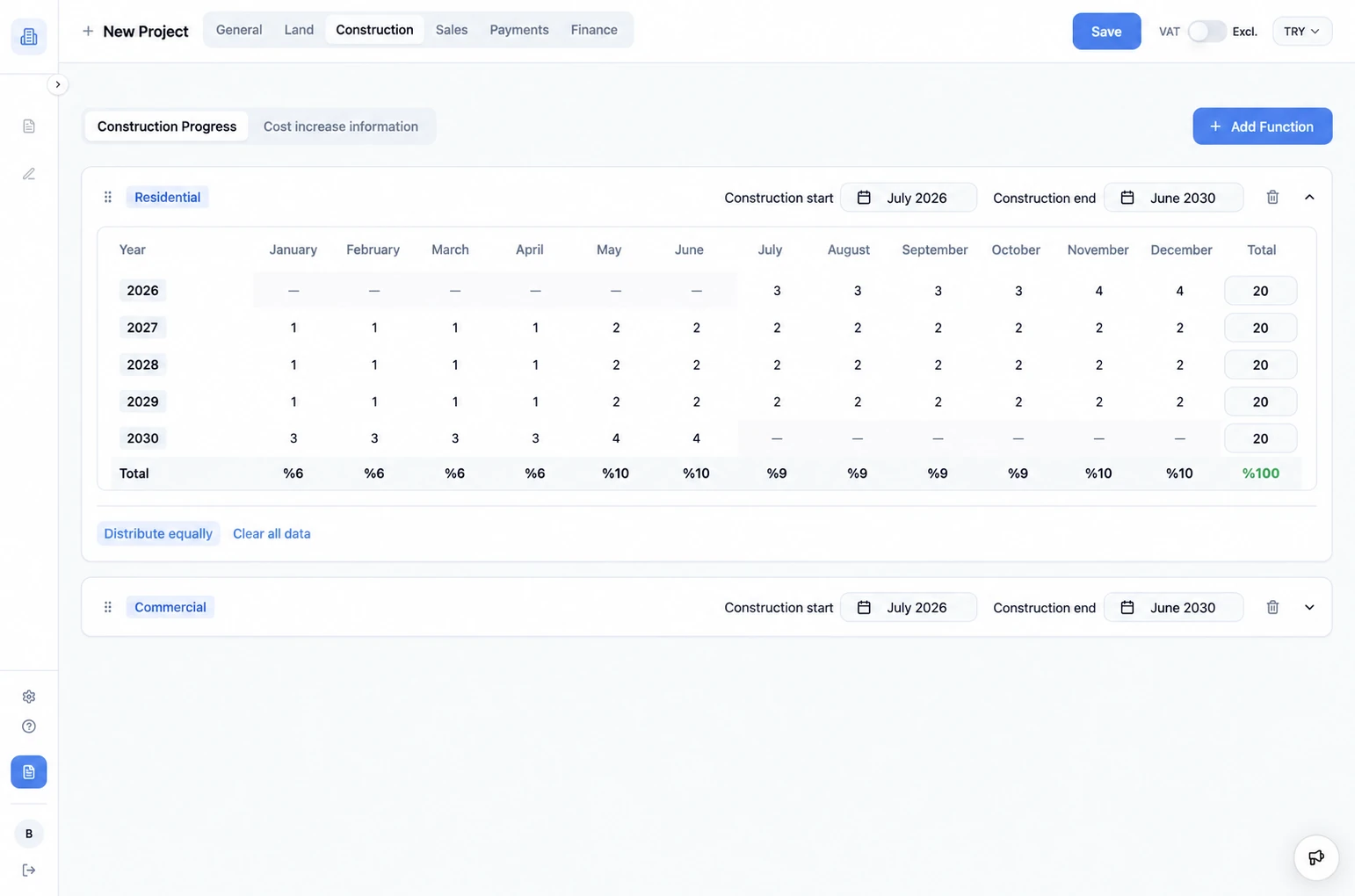Switch to the General tab
This screenshot has height=896, width=1355.
point(239,30)
